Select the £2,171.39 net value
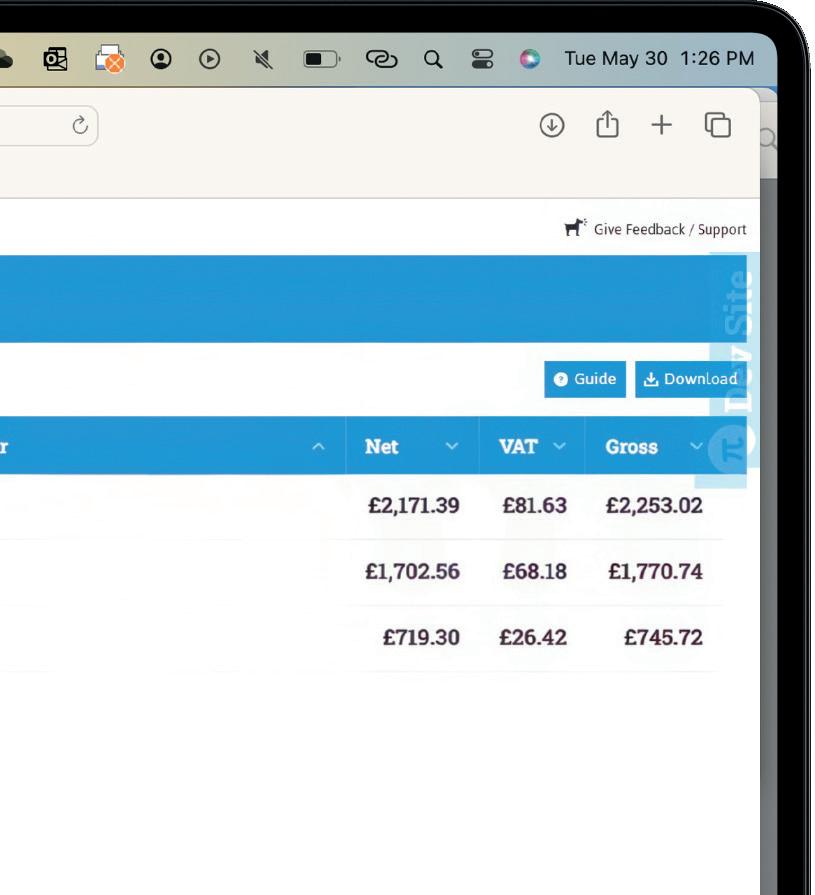Viewport: 815px width, 895px height. pyautogui.click(x=414, y=506)
